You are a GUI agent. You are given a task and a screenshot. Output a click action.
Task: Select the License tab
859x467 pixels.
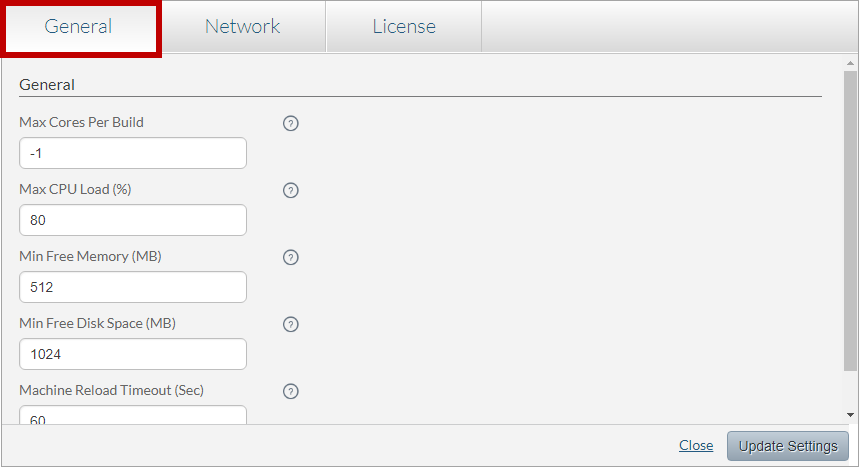coord(404,26)
